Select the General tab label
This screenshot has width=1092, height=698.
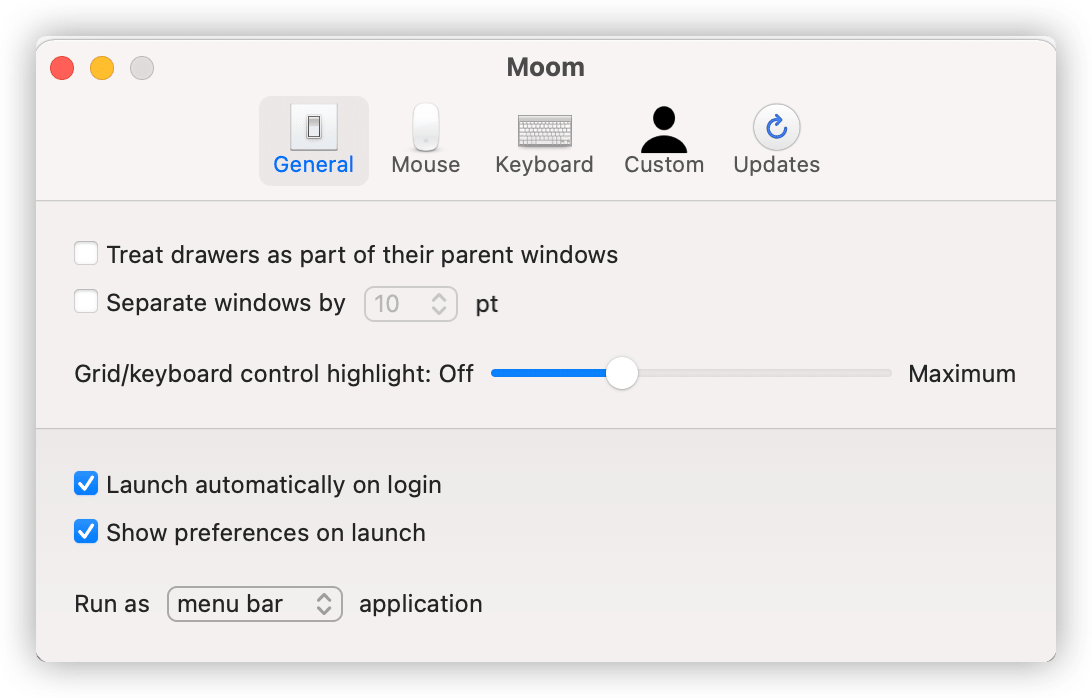click(313, 164)
